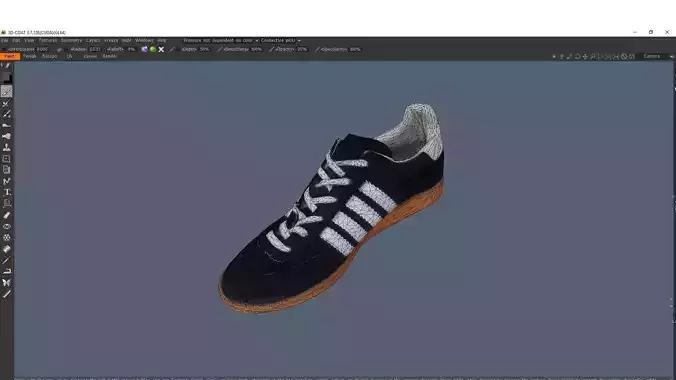Image resolution: width=676 pixels, height=380 pixels.
Task: Expand the 'Pressure not dependent on color' dropdown
Action: click(x=220, y=41)
